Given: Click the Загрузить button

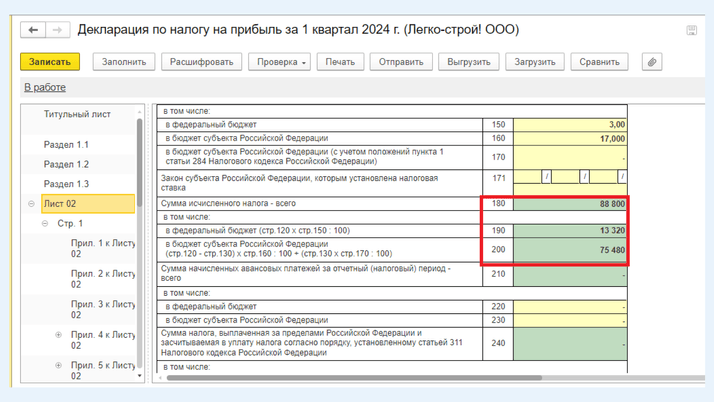Looking at the screenshot, I should click(x=535, y=62).
